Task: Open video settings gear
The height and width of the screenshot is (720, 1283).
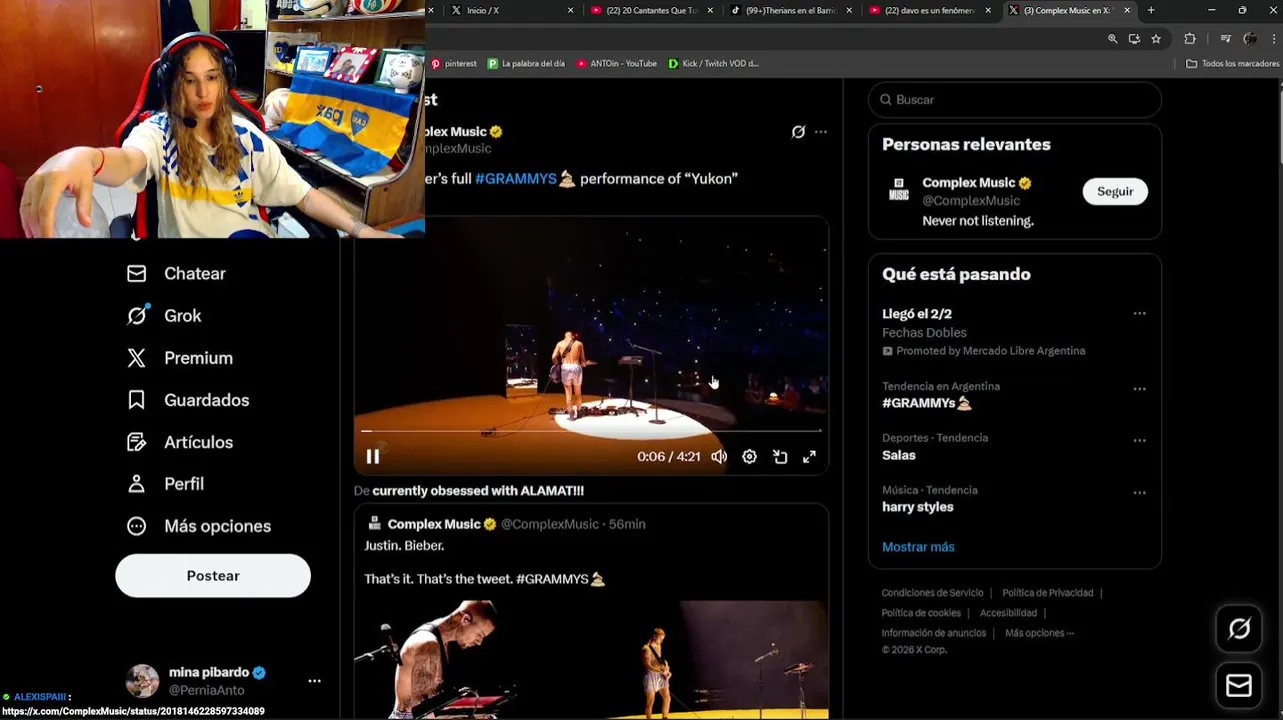Action: 749,456
